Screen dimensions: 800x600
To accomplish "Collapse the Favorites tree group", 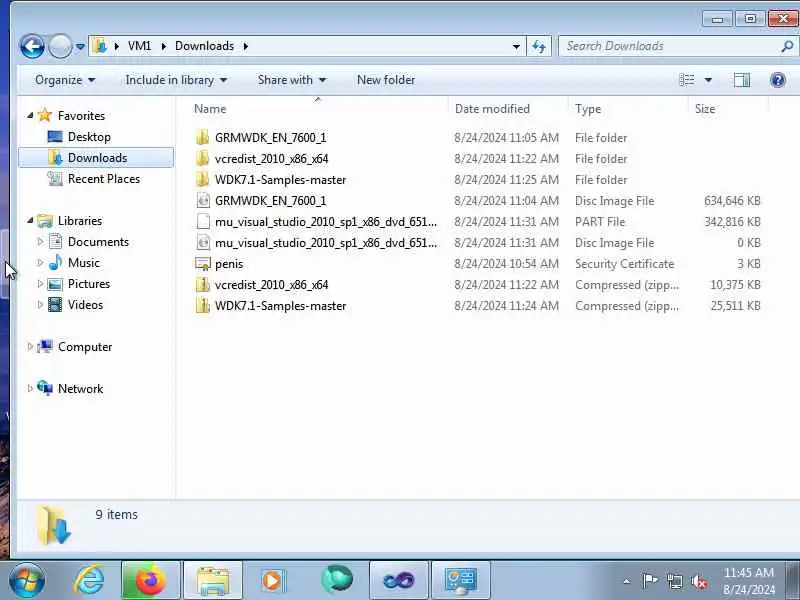I will (30, 116).
